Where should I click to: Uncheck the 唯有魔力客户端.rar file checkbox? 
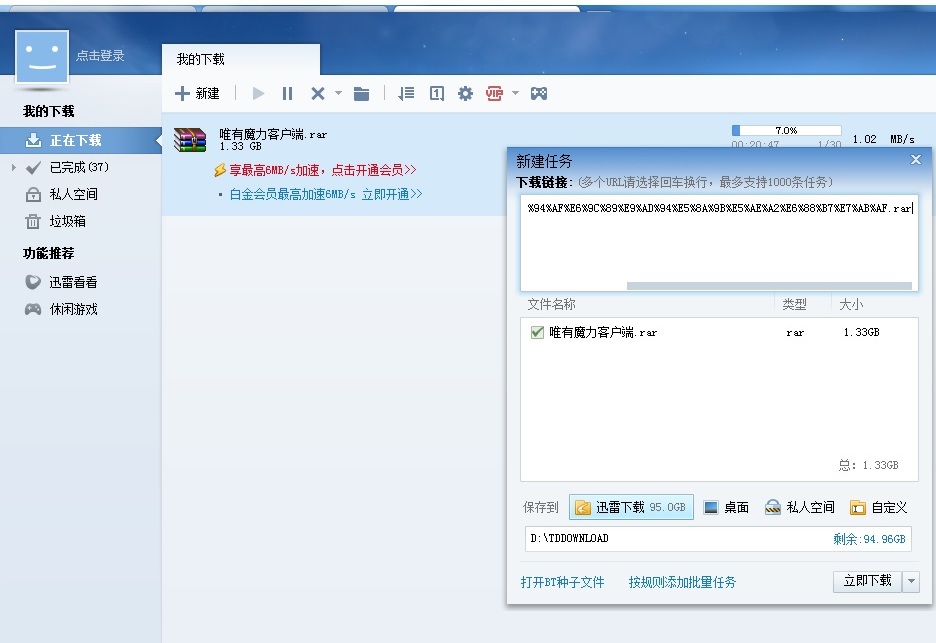[537, 332]
